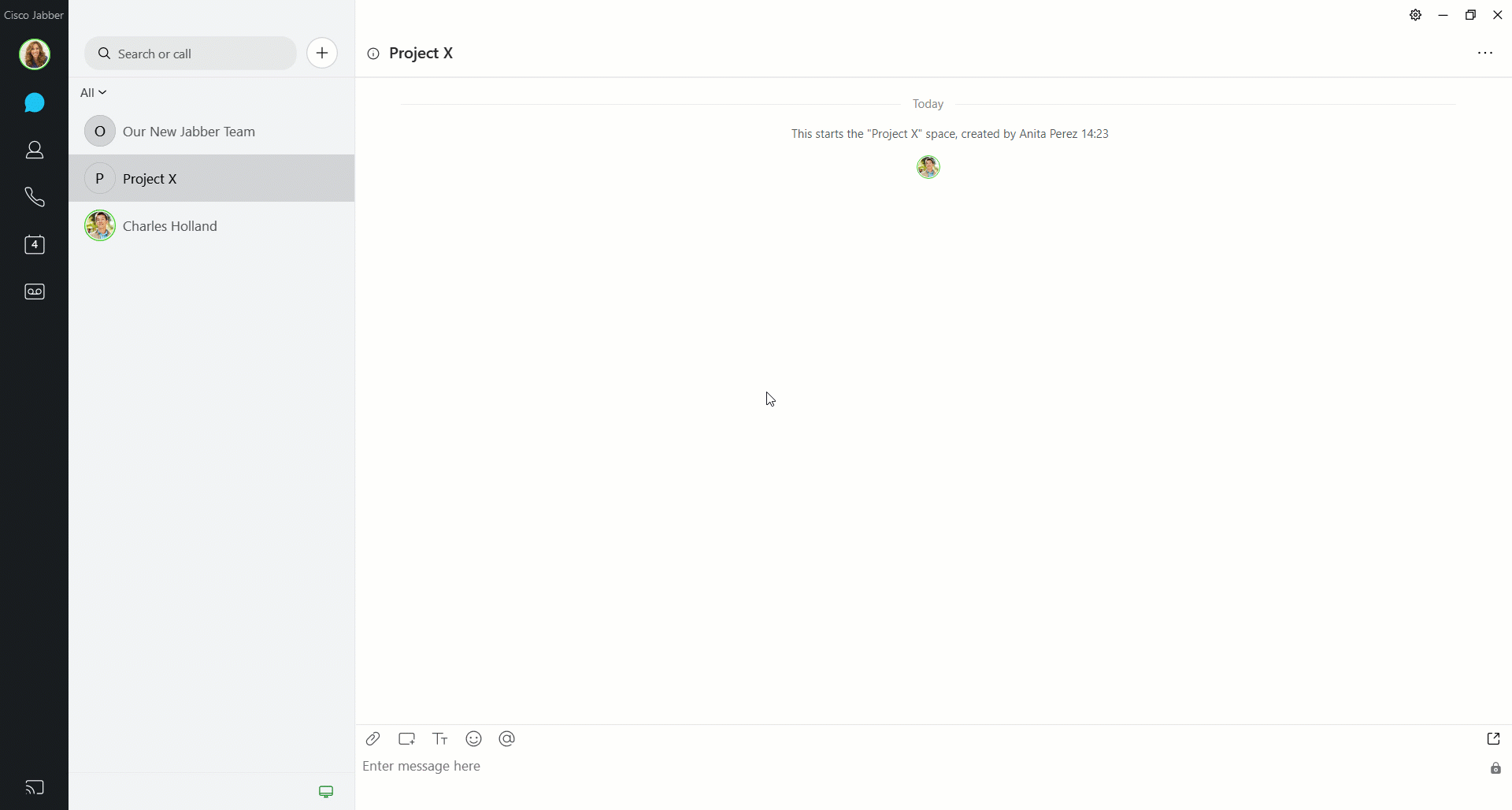This screenshot has width=1512, height=810.
Task: Select the Our New Jabber Team conversation
Action: (x=211, y=132)
